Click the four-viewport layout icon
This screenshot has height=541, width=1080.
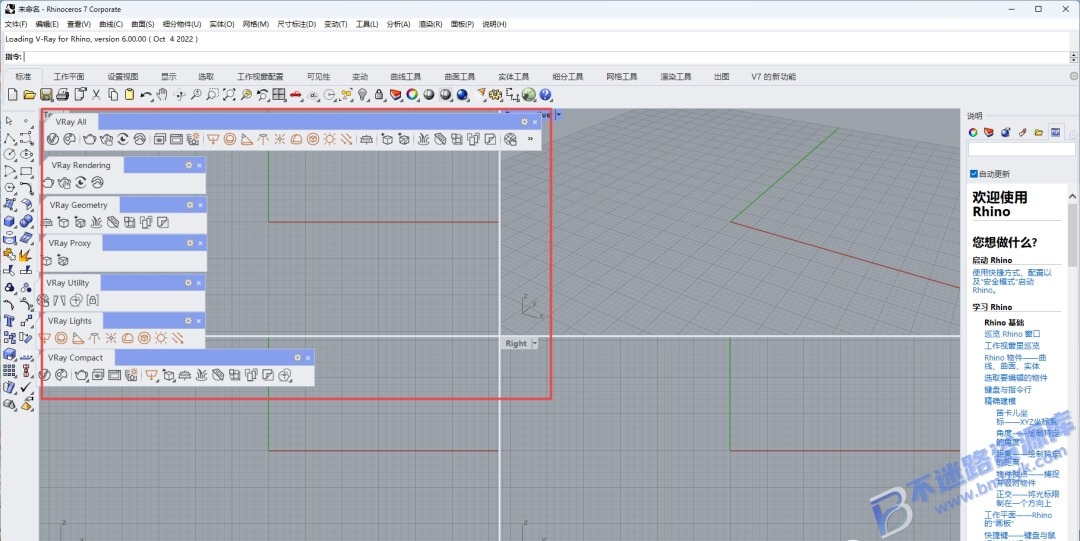(279, 94)
